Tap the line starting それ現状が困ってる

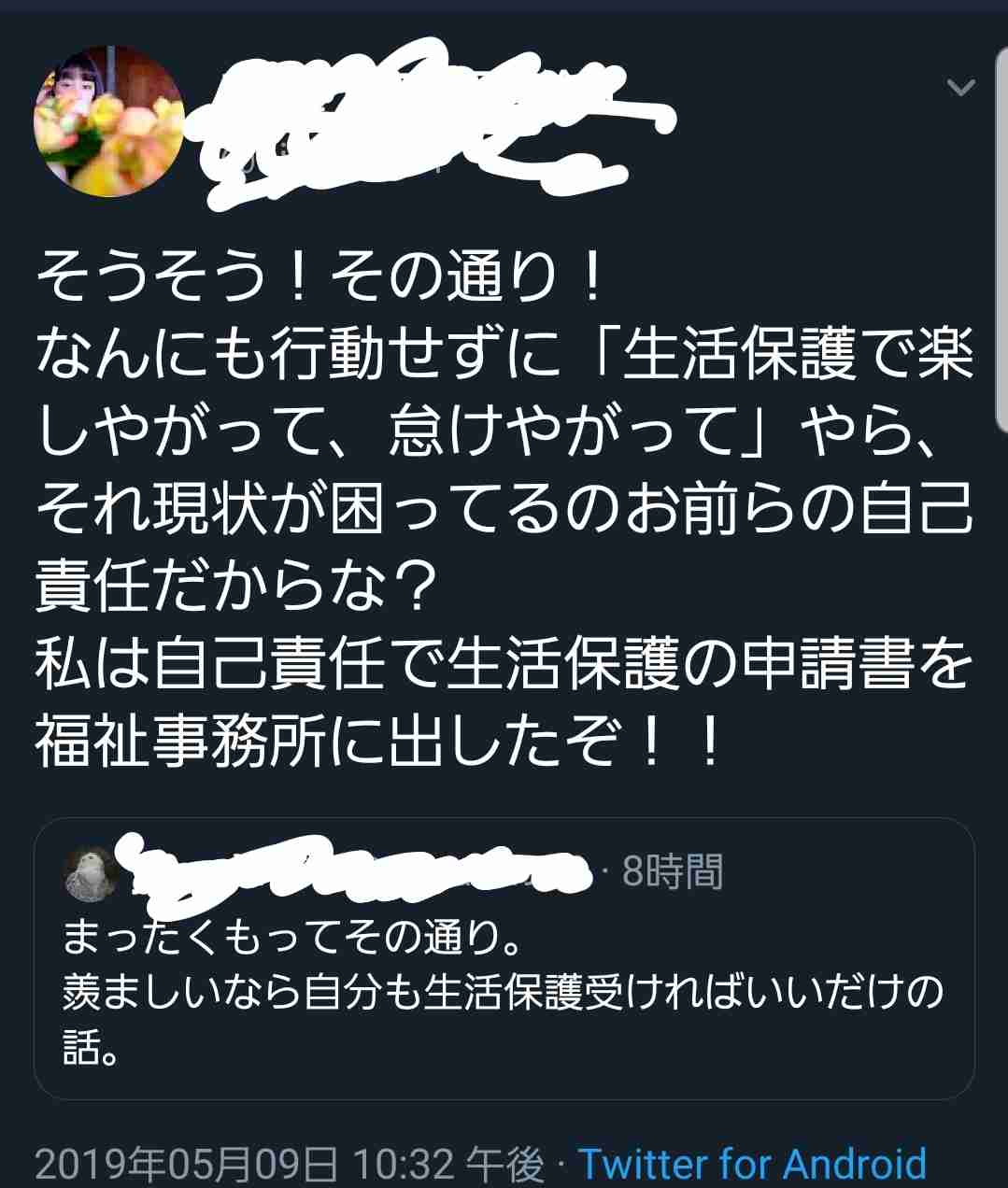pyautogui.click(x=504, y=511)
